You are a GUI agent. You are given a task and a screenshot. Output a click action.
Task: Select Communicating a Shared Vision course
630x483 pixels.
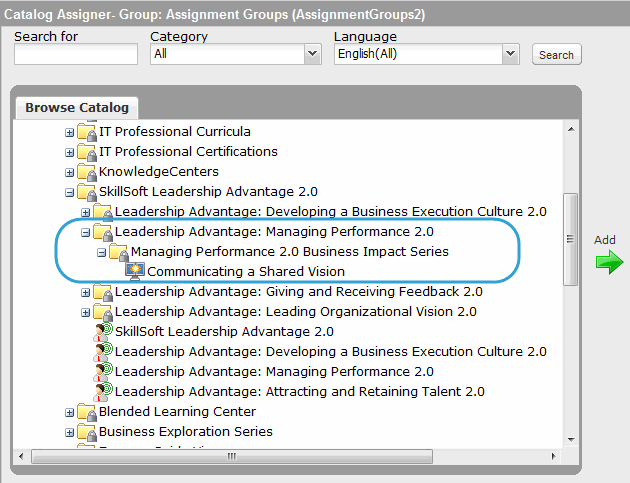(x=246, y=272)
